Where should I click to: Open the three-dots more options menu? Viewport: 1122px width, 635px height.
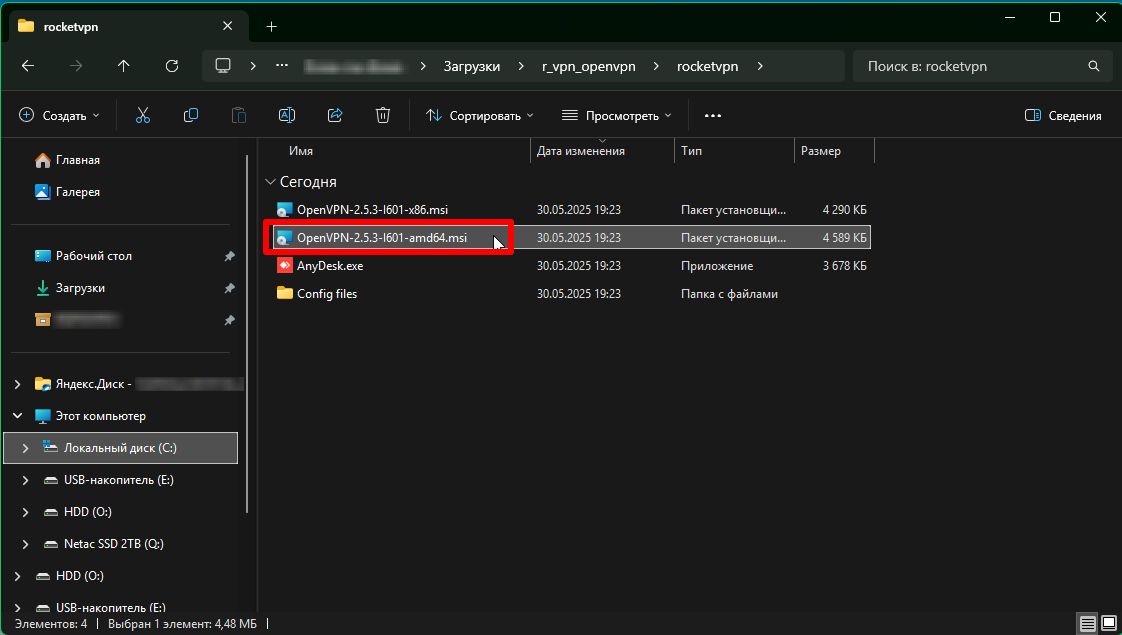(713, 116)
